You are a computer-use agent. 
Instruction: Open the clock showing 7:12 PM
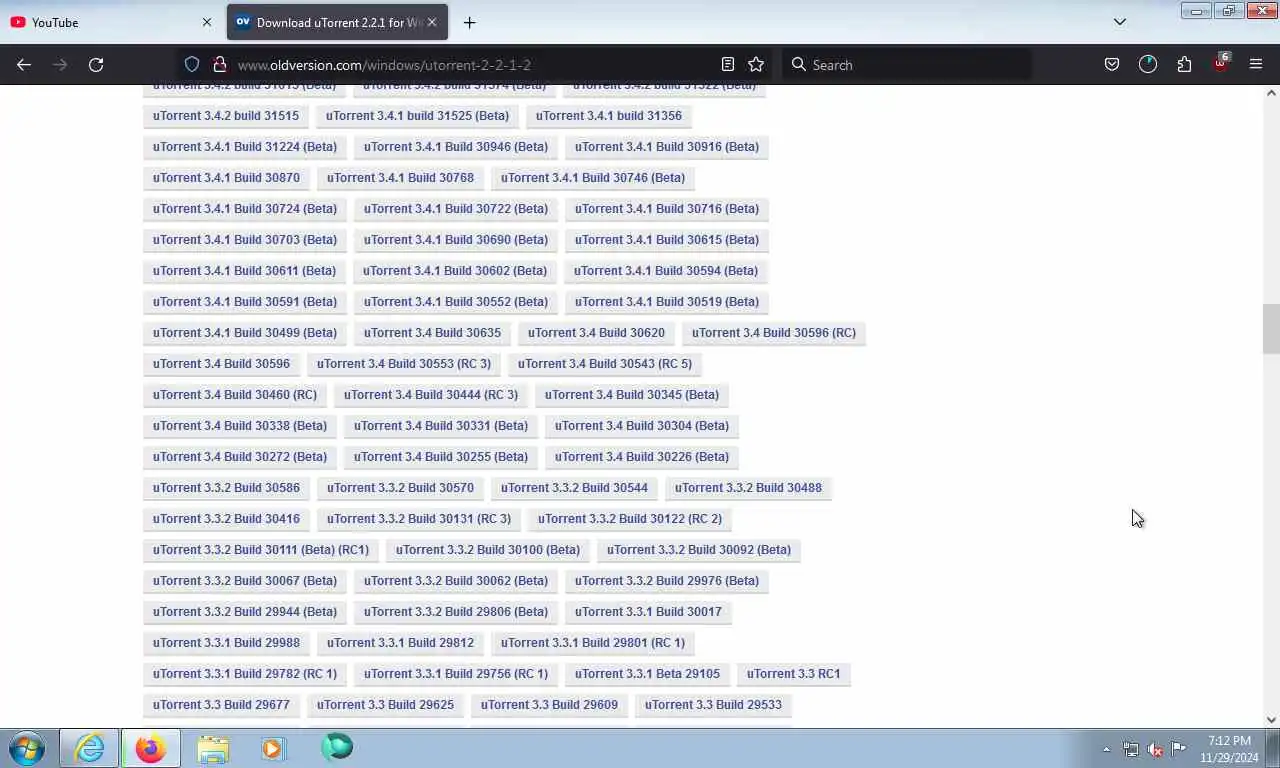click(1229, 749)
